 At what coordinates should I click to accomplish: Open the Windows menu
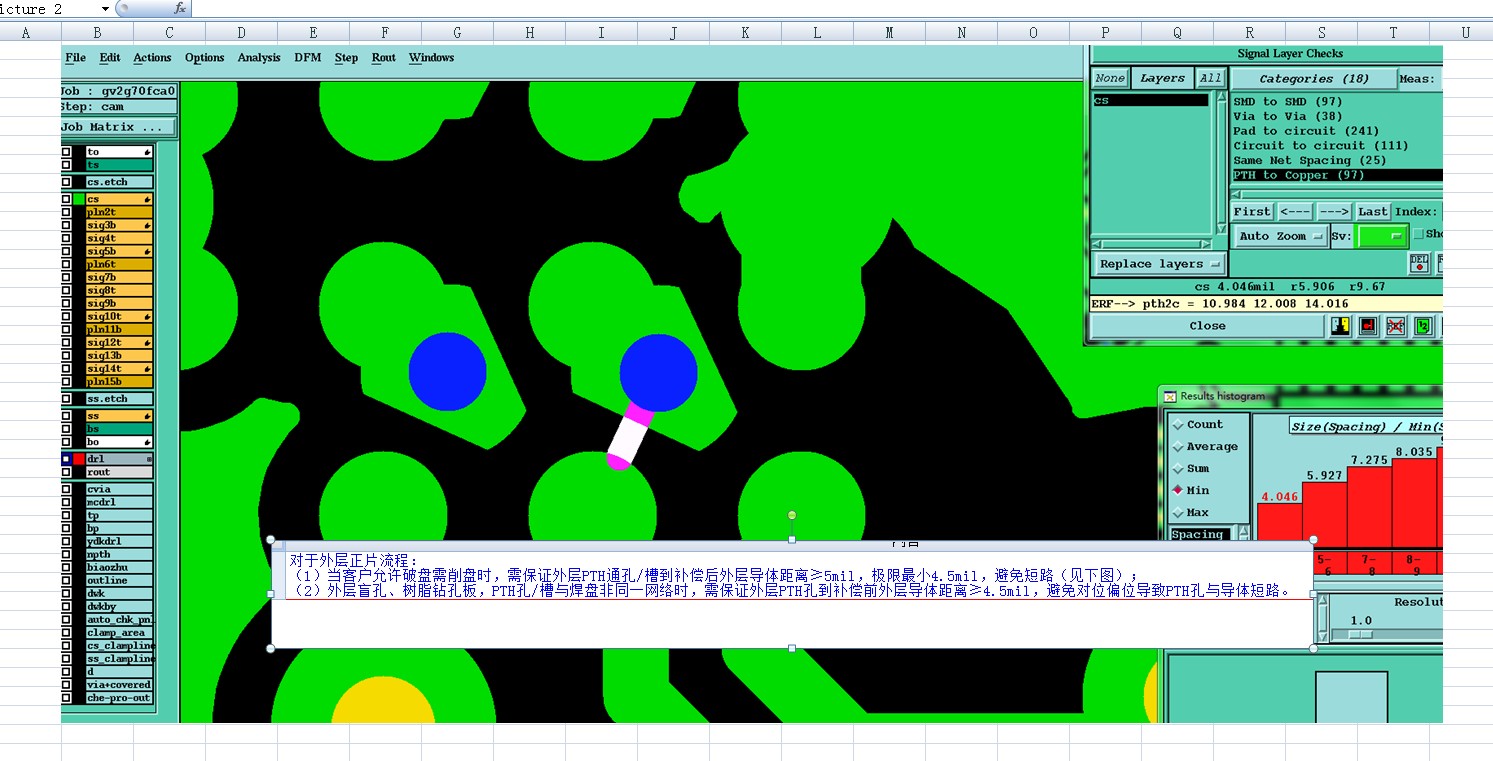coord(432,58)
